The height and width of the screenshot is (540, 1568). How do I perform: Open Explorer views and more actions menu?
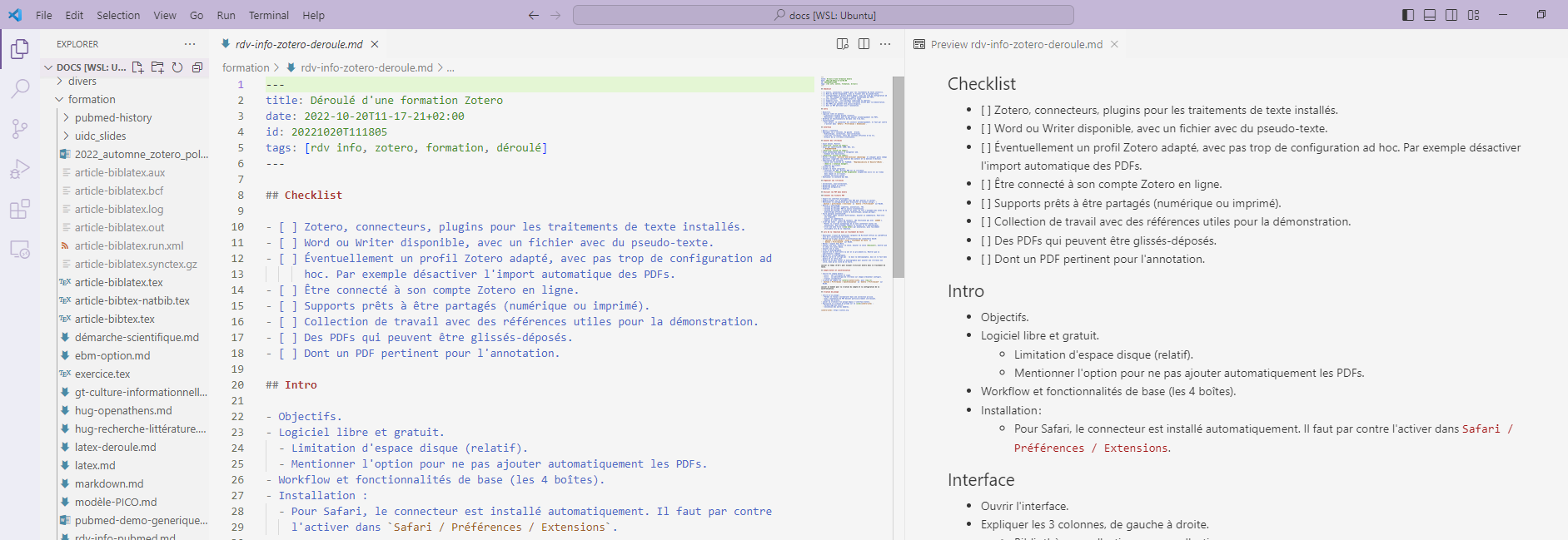[x=190, y=44]
